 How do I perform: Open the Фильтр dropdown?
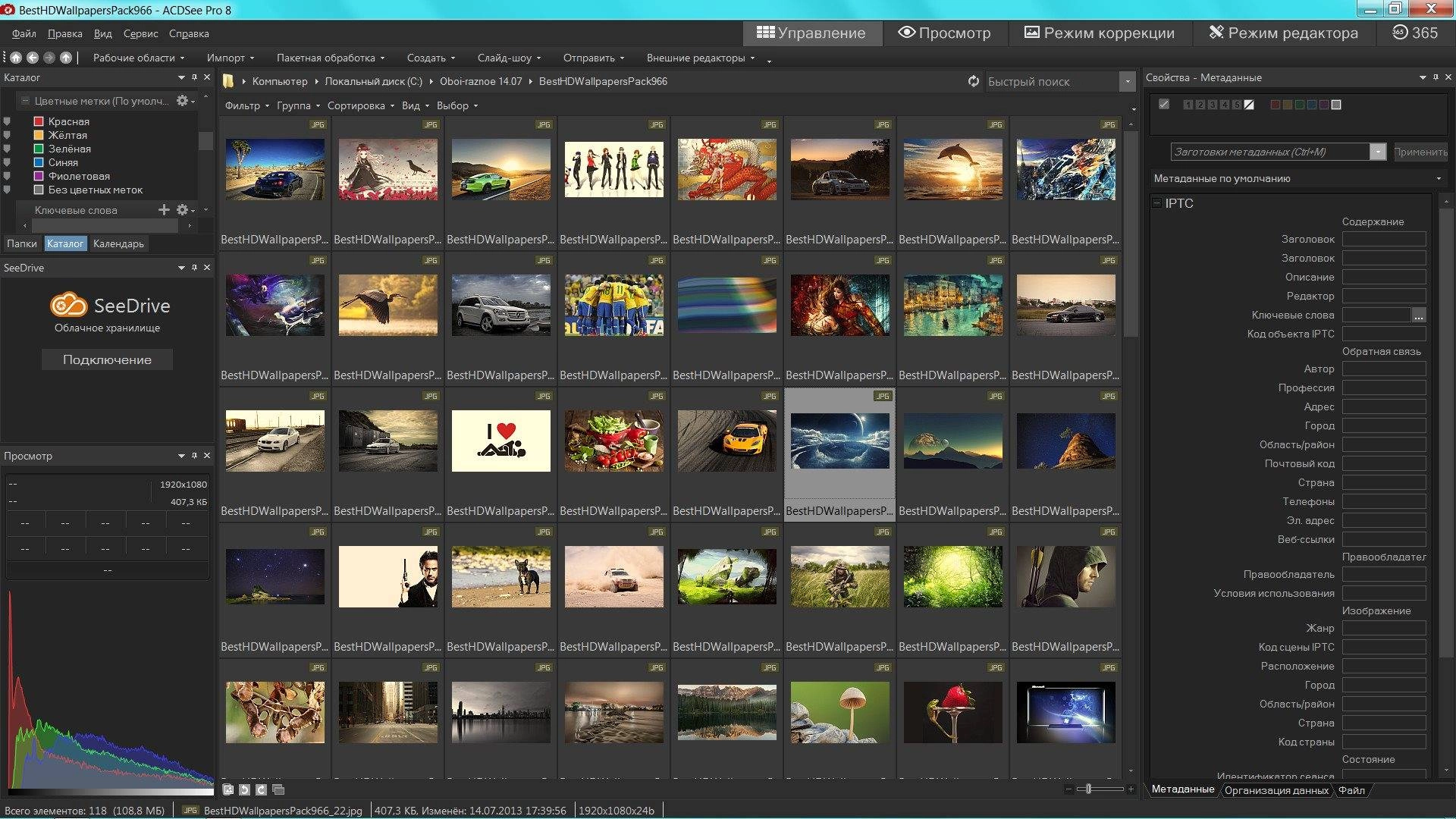click(246, 105)
